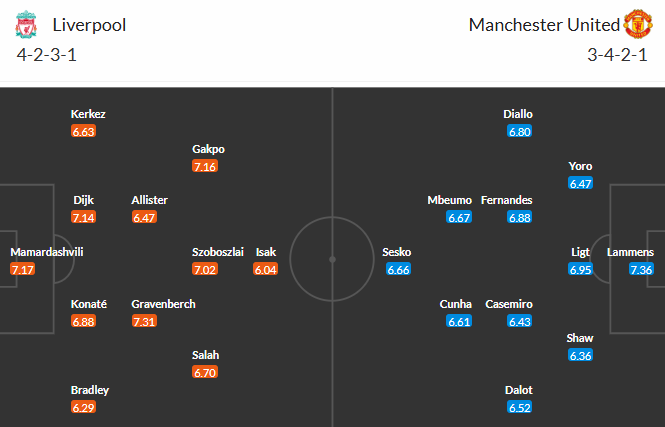Select Szoboszlai in Liverpool's midfield
The image size is (665, 427).
(217, 252)
